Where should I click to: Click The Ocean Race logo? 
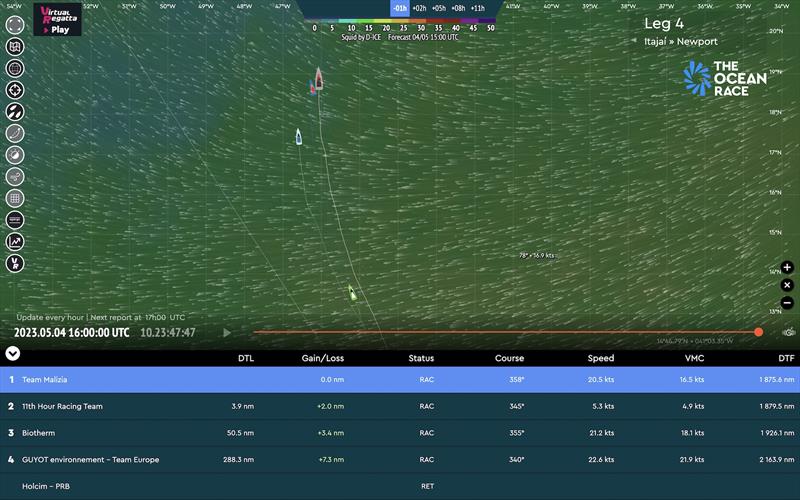point(725,79)
